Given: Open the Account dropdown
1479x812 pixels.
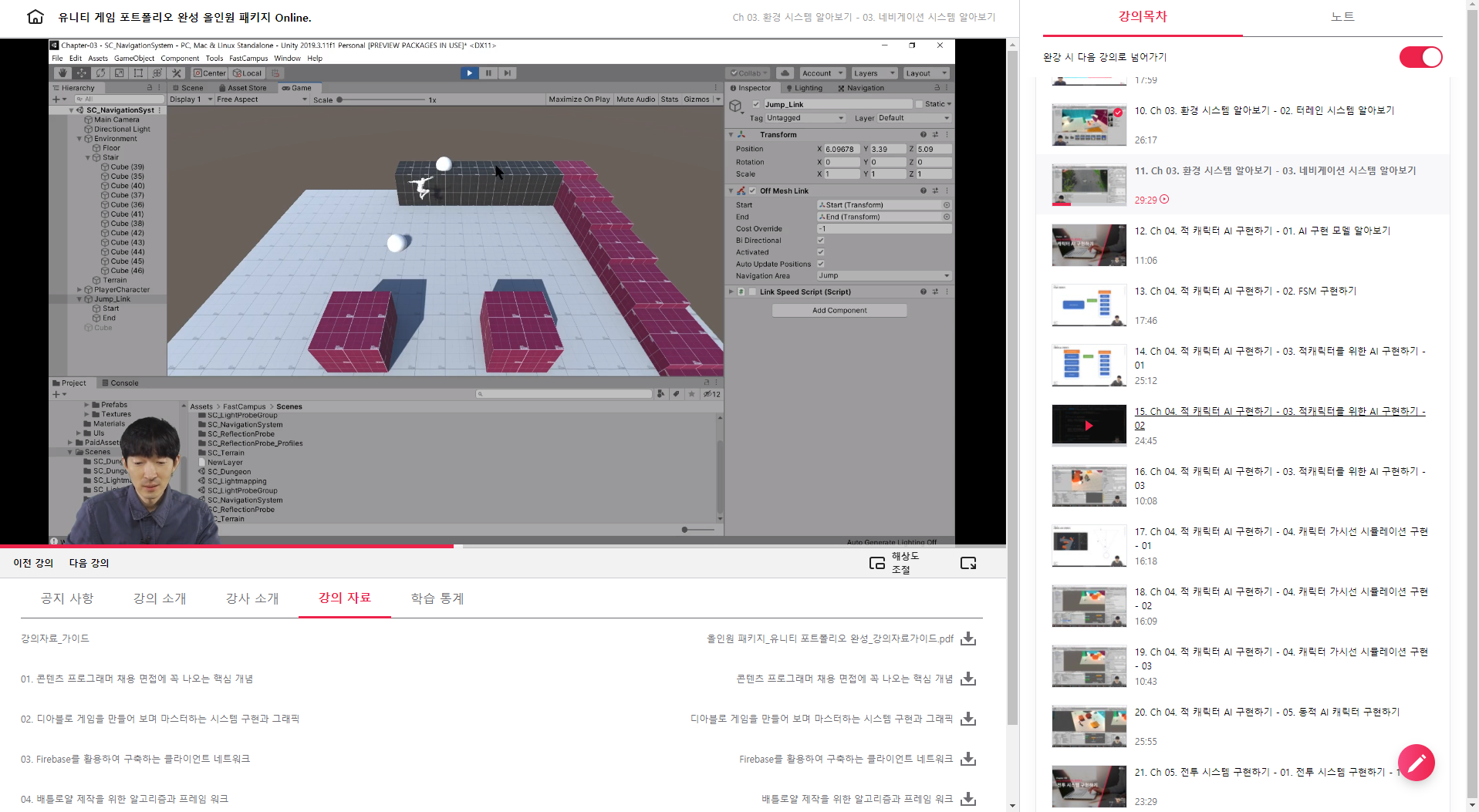Looking at the screenshot, I should [822, 73].
